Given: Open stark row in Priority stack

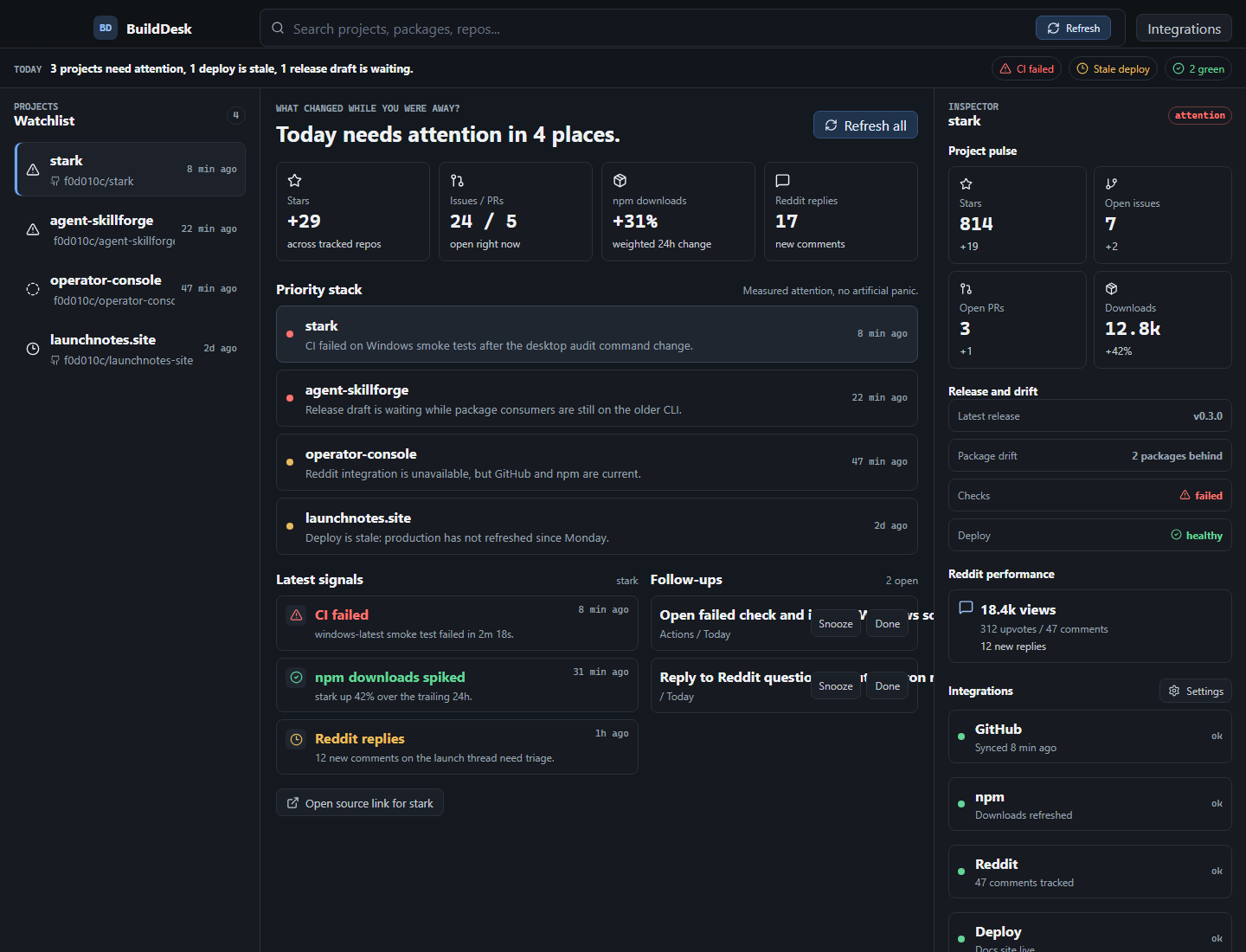Looking at the screenshot, I should click(597, 334).
